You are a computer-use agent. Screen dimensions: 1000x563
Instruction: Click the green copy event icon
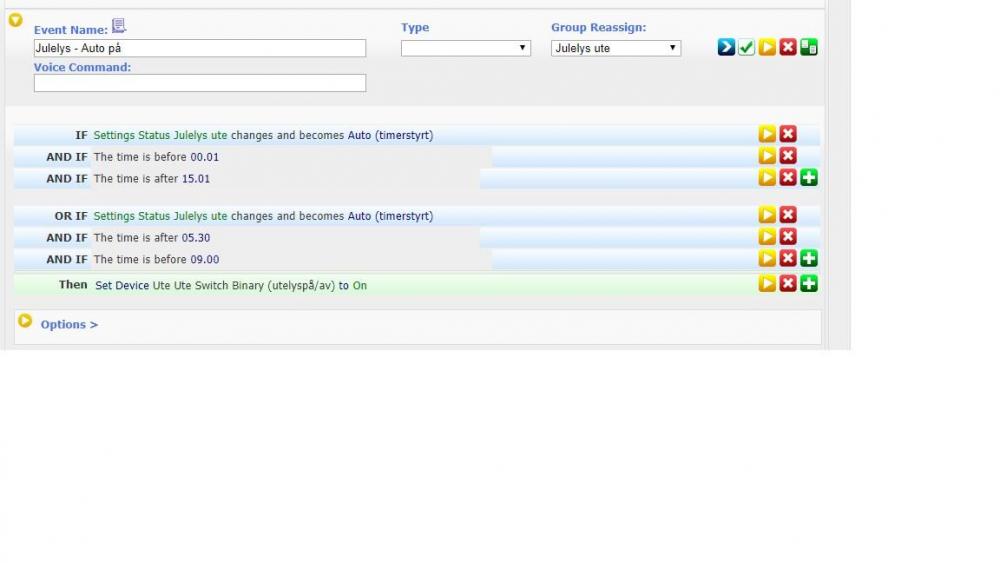[x=809, y=47]
